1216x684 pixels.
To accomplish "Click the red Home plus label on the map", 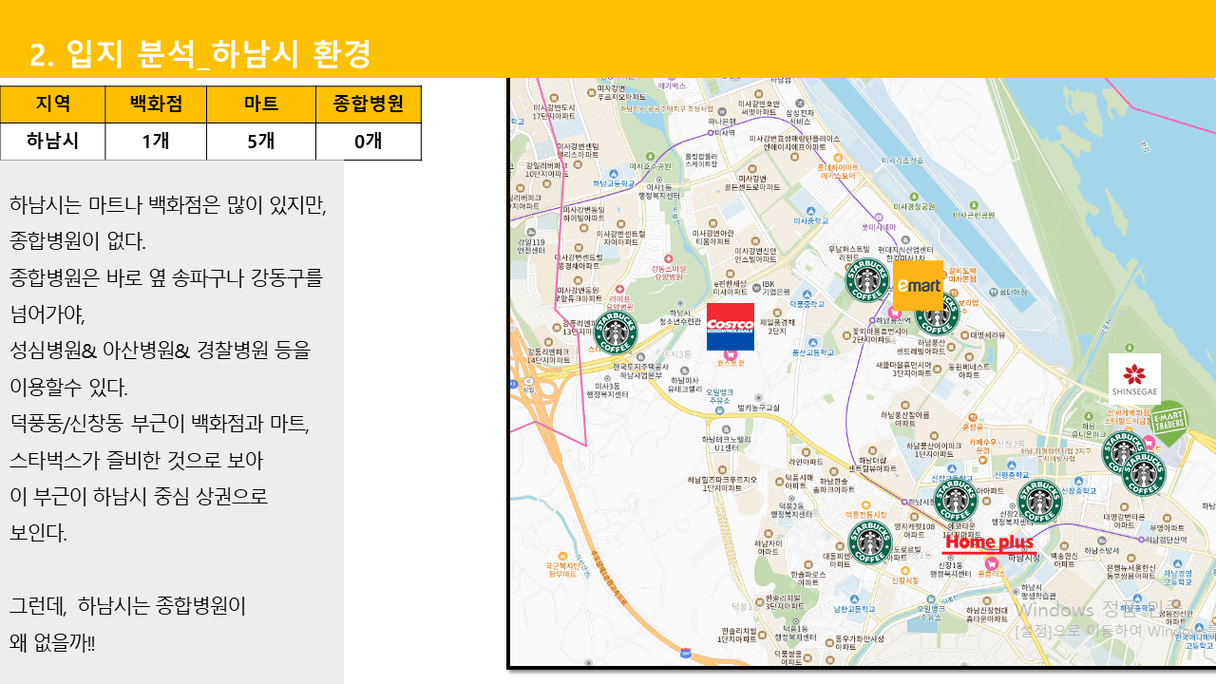I will click(989, 543).
